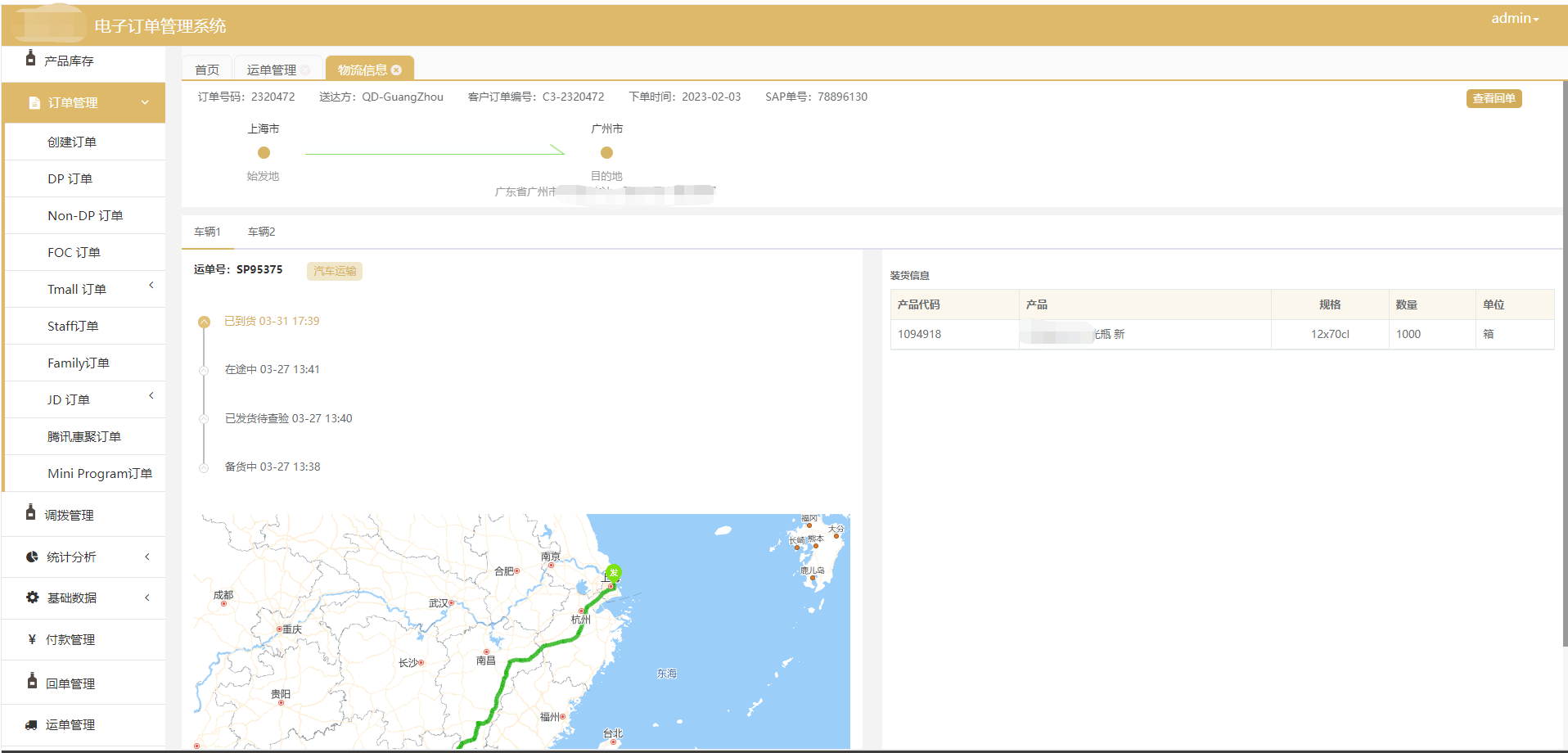1568x753 pixels.
Task: Select the 基础数据 gear icon
Action: point(32,597)
